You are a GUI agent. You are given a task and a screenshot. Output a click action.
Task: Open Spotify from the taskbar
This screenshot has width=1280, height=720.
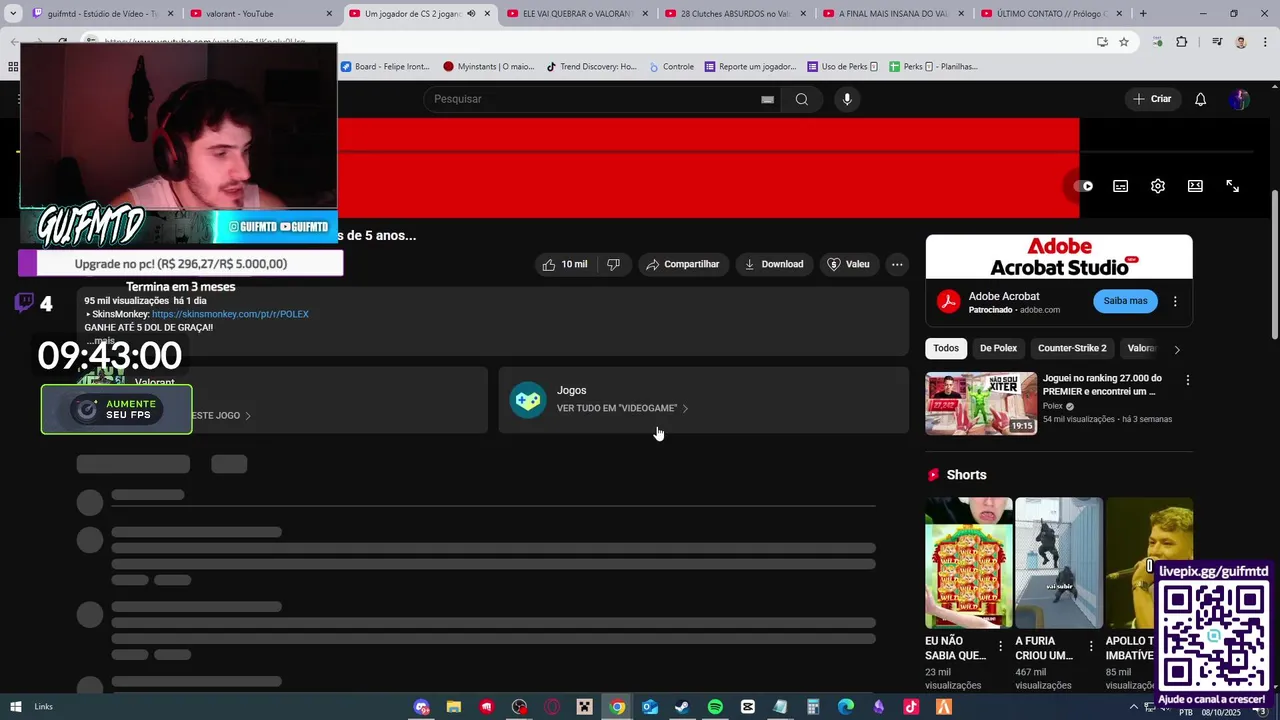[x=715, y=707]
